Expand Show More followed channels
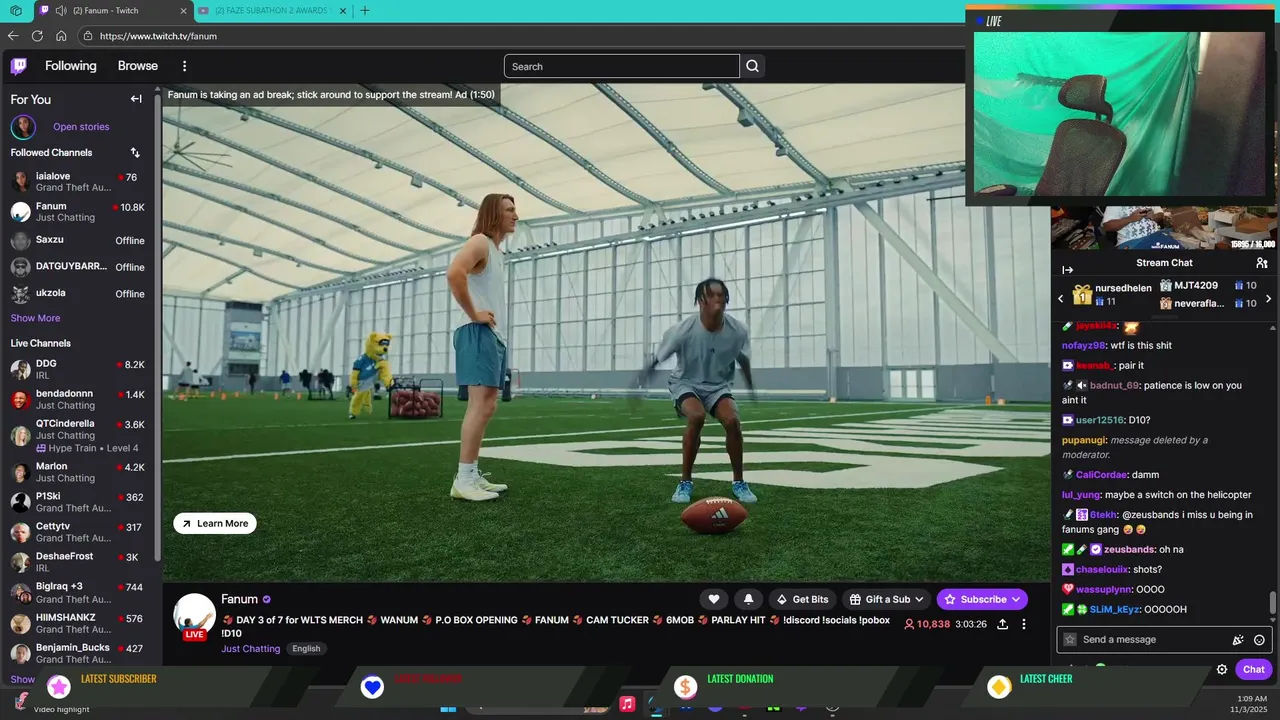The height and width of the screenshot is (720, 1280). point(35,318)
